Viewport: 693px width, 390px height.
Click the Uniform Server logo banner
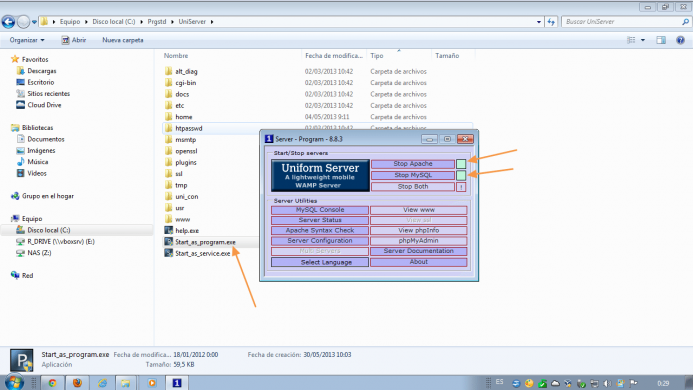[x=320, y=176]
